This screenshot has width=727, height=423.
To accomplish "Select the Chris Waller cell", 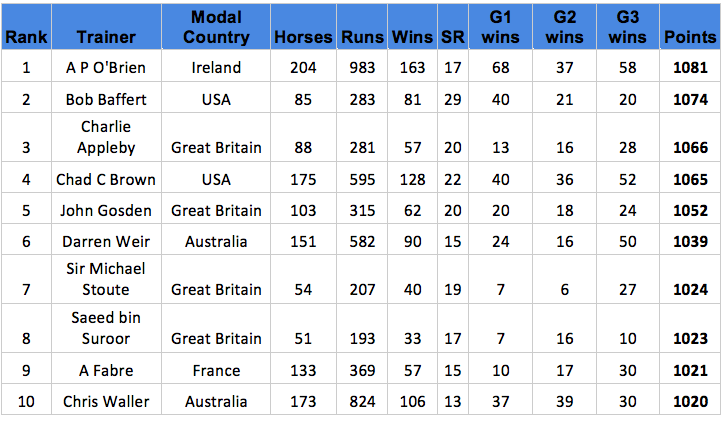I will (105, 401).
